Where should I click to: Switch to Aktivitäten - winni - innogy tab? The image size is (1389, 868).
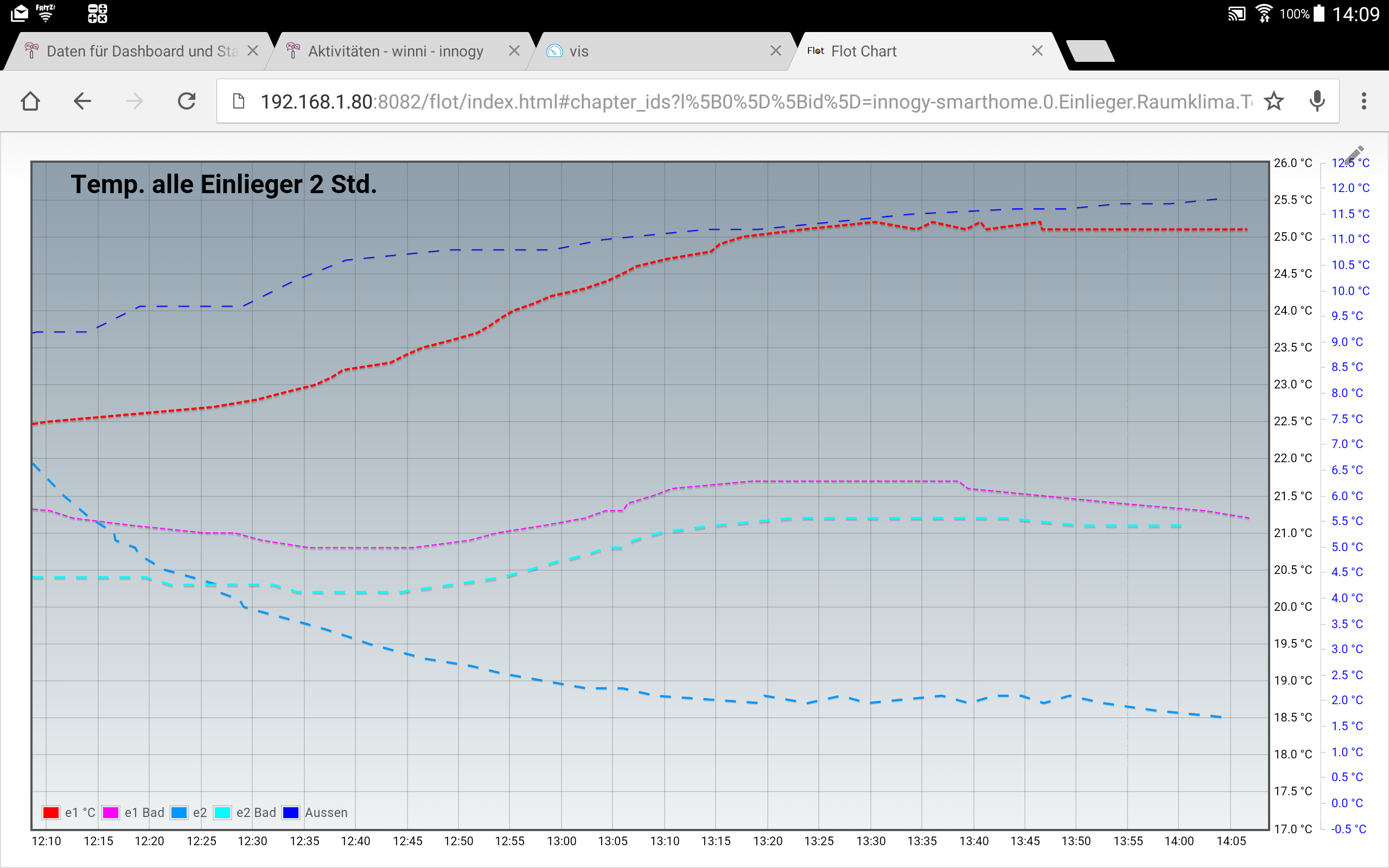395,51
